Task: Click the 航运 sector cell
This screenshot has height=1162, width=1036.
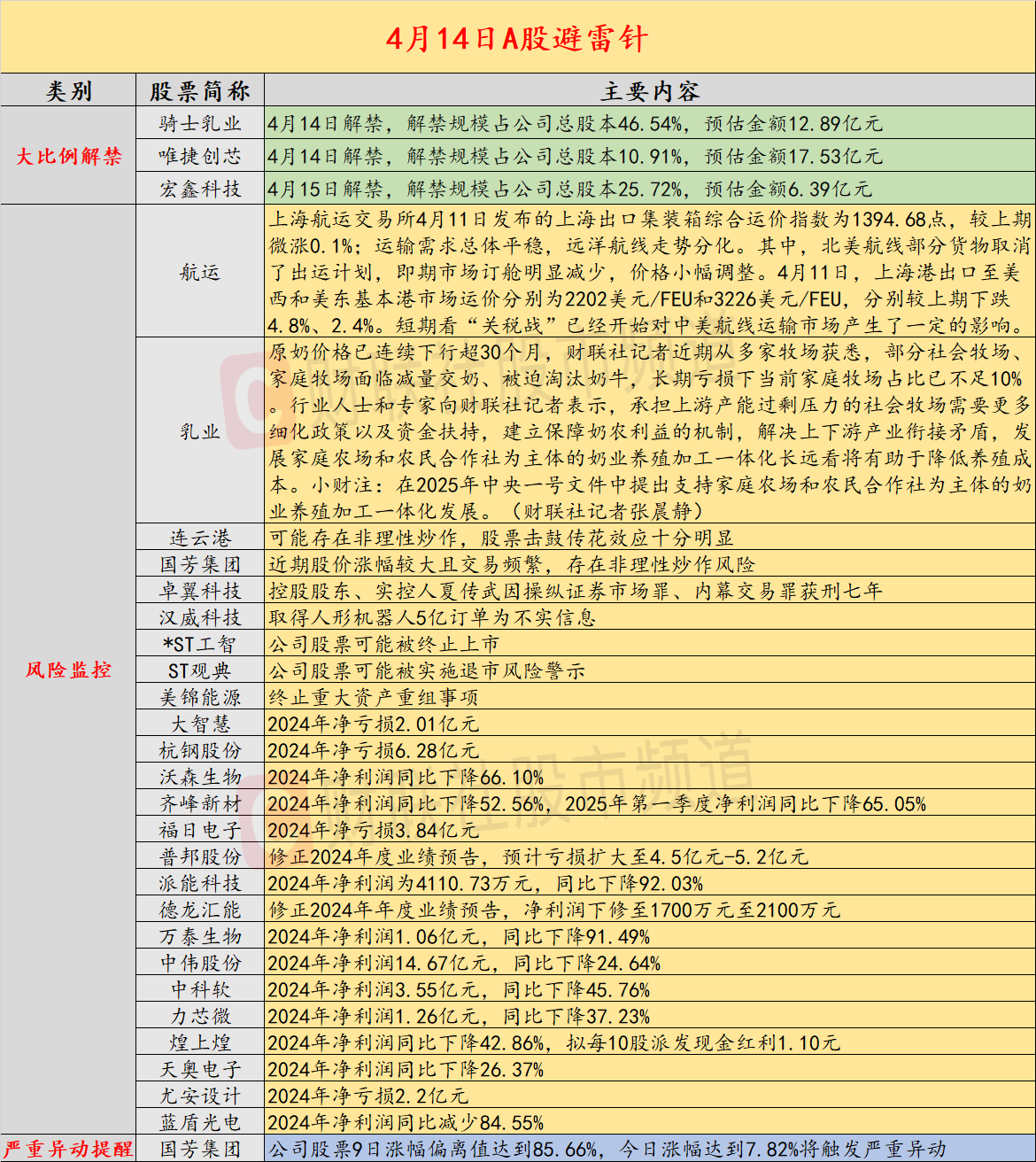Action: pos(200,272)
